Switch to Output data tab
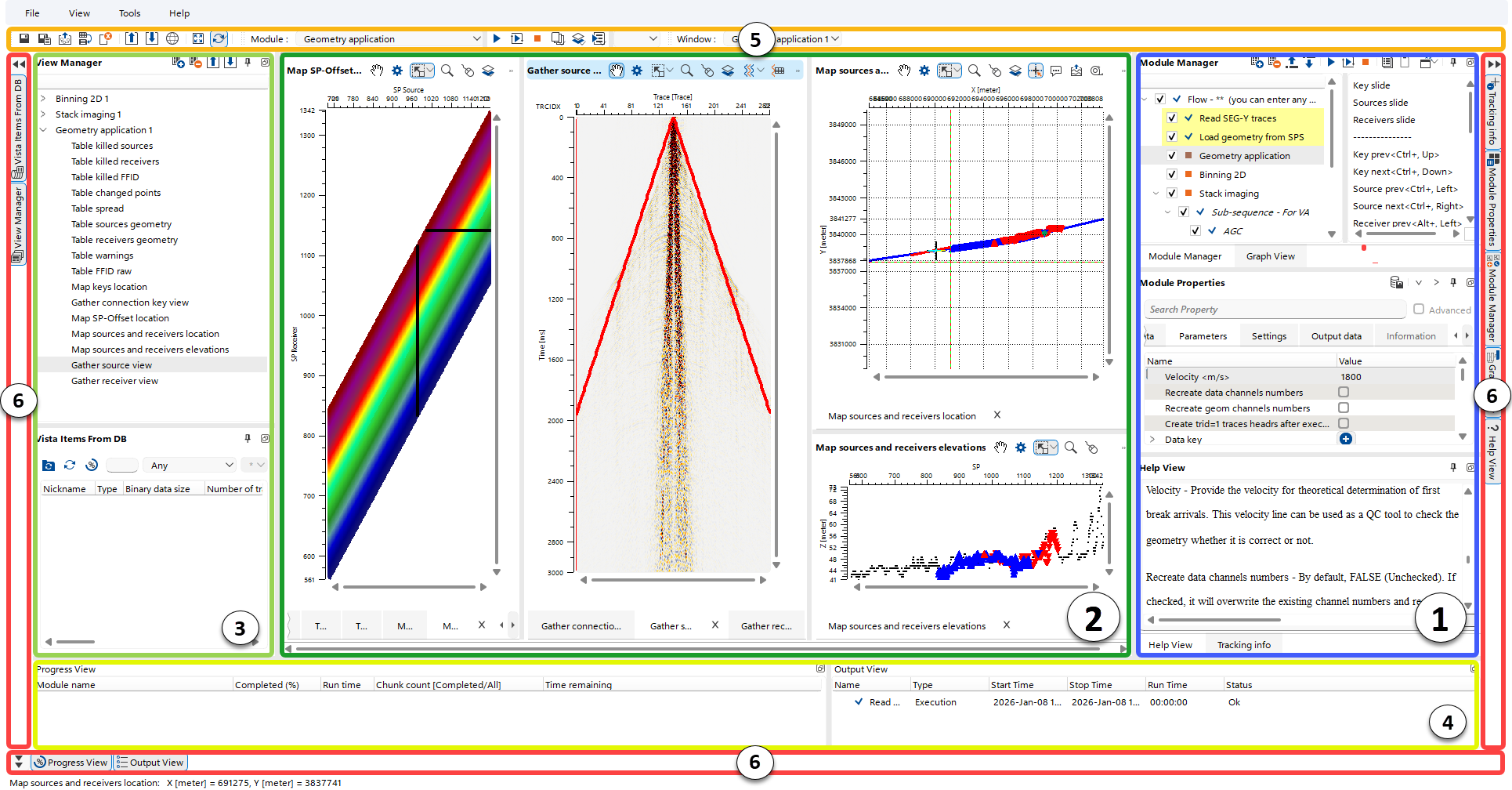The image size is (1512, 790). pos(1337,336)
